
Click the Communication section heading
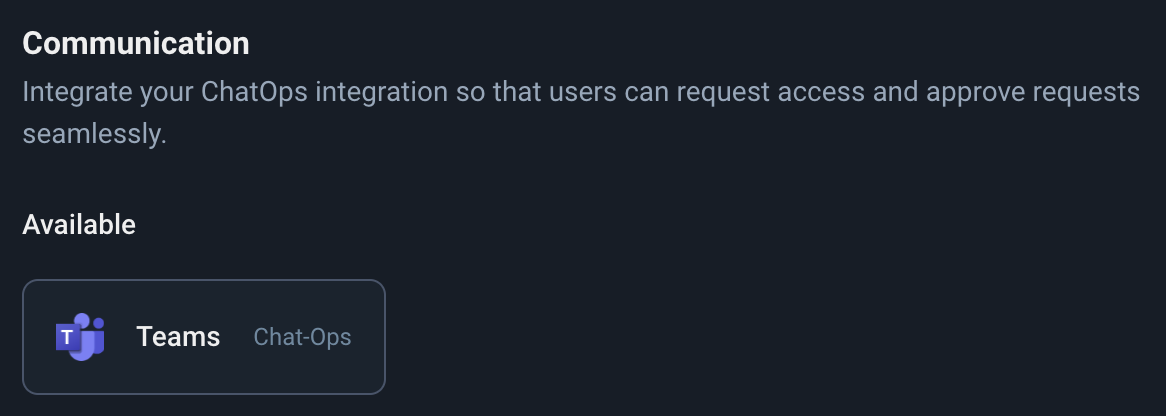tap(136, 44)
